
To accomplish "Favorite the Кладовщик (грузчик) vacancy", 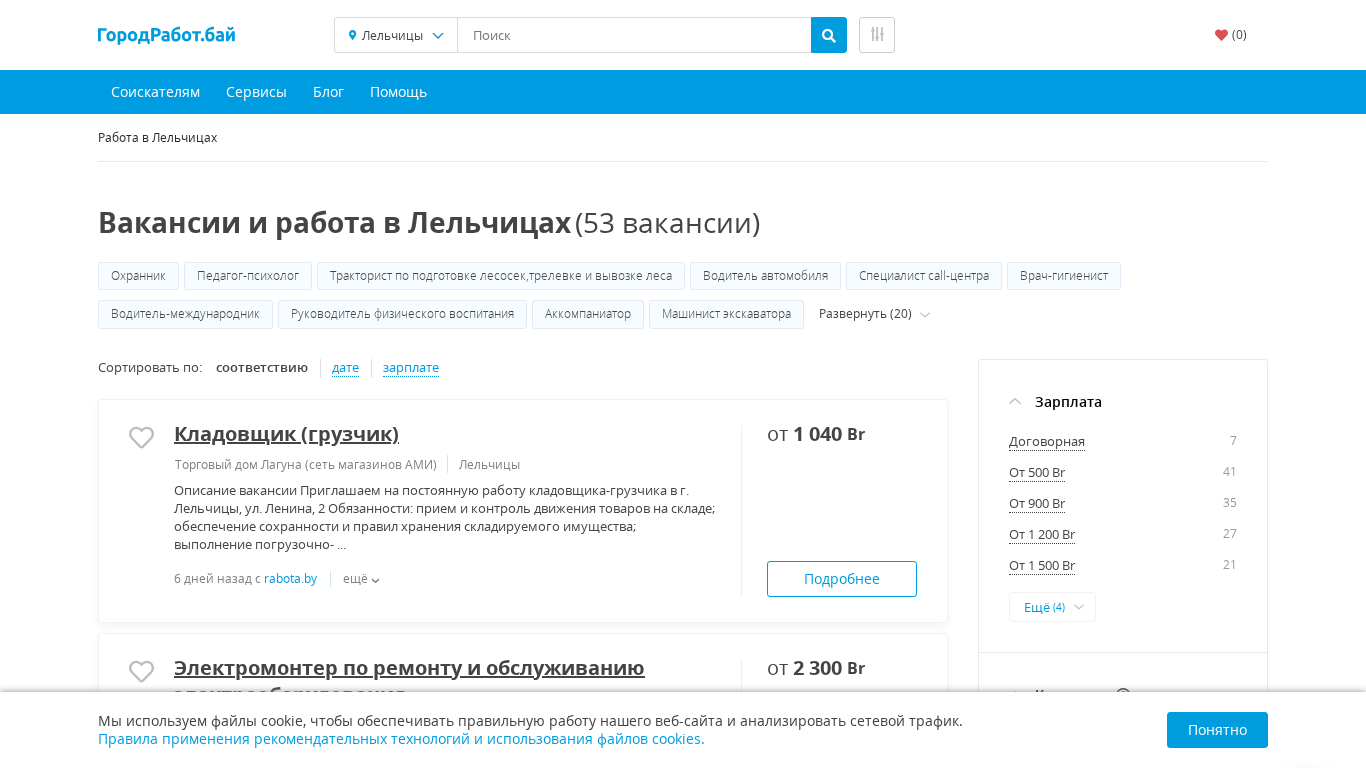I will coord(142,437).
